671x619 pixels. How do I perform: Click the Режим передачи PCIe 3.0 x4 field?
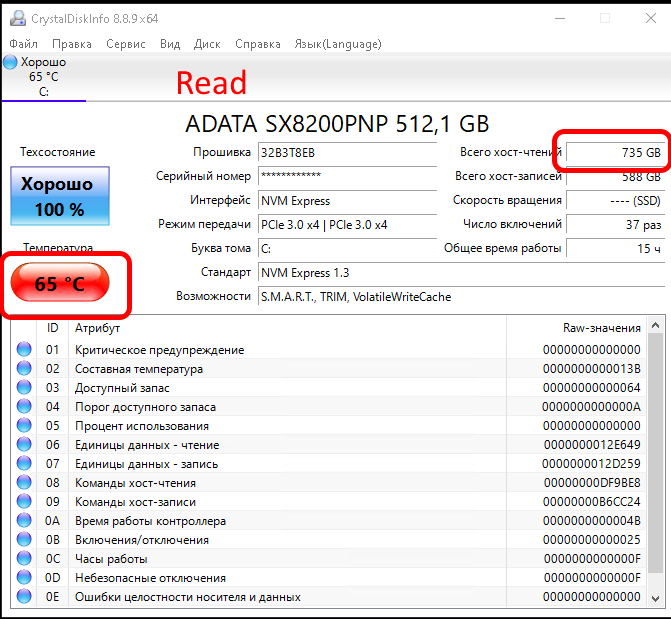point(347,224)
